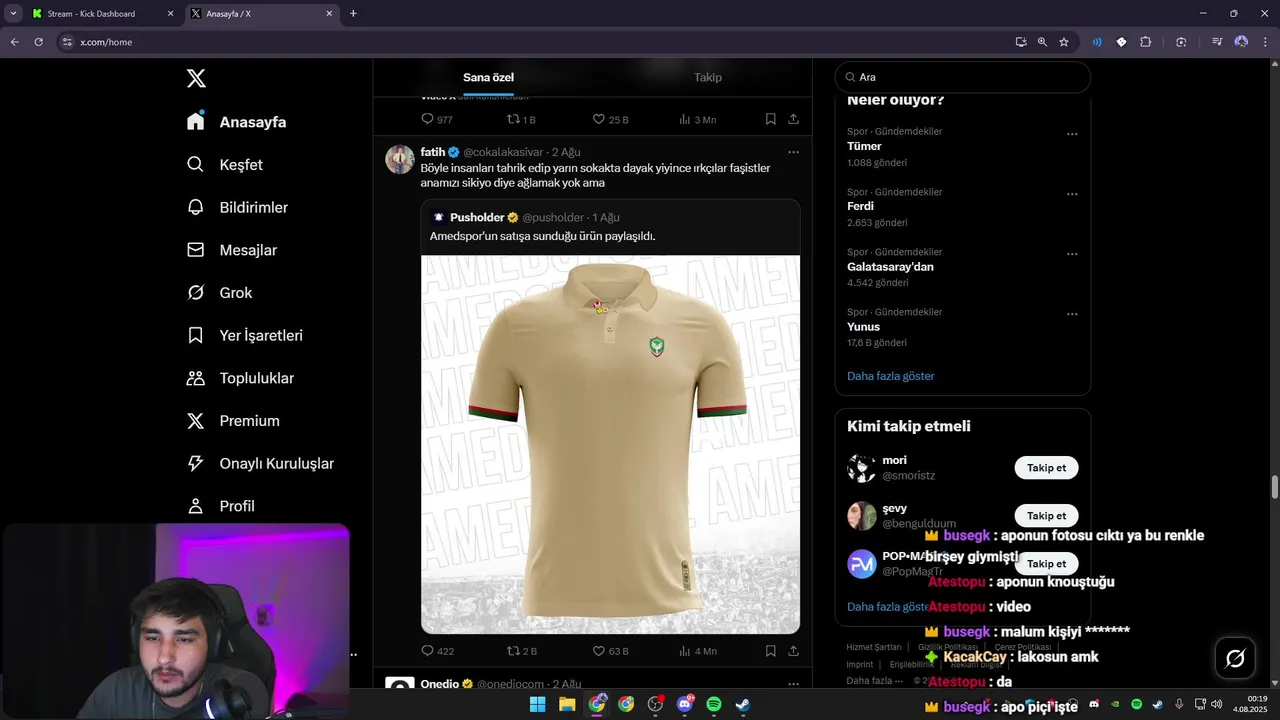Open mori's profile avatar
The height and width of the screenshot is (720, 1280).
(861, 468)
